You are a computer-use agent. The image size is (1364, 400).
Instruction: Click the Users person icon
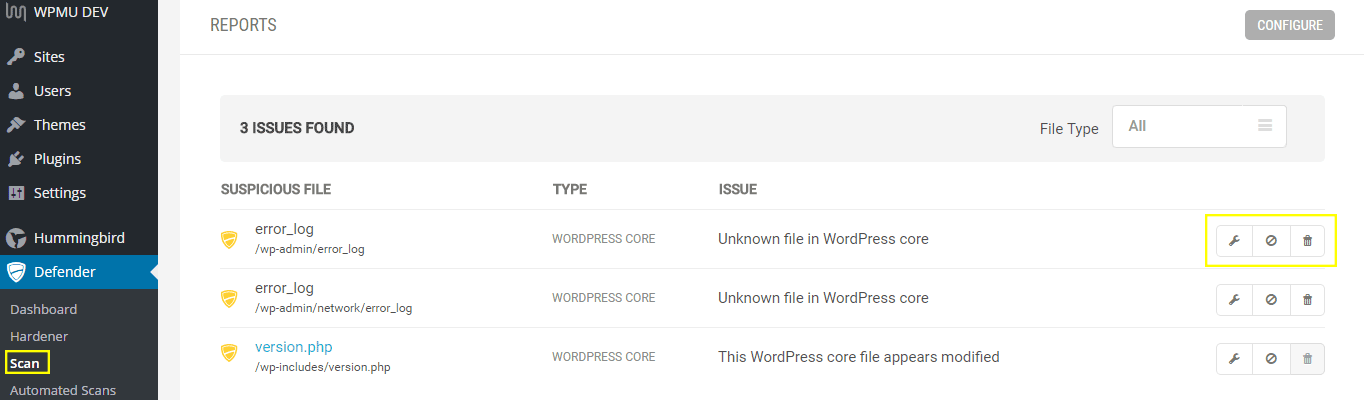point(16,91)
